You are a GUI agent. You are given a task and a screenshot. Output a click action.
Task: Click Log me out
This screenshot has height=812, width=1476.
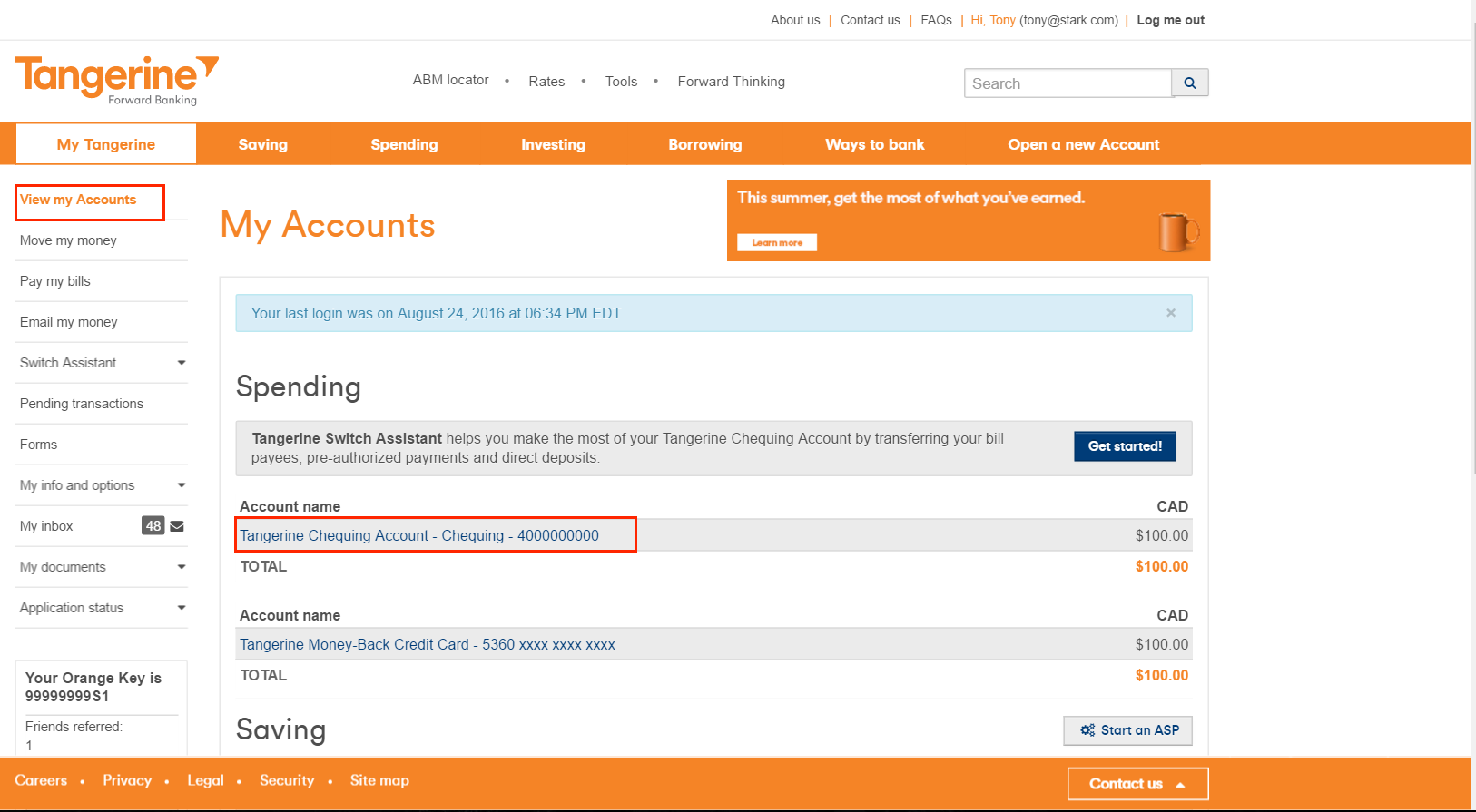click(x=1170, y=20)
